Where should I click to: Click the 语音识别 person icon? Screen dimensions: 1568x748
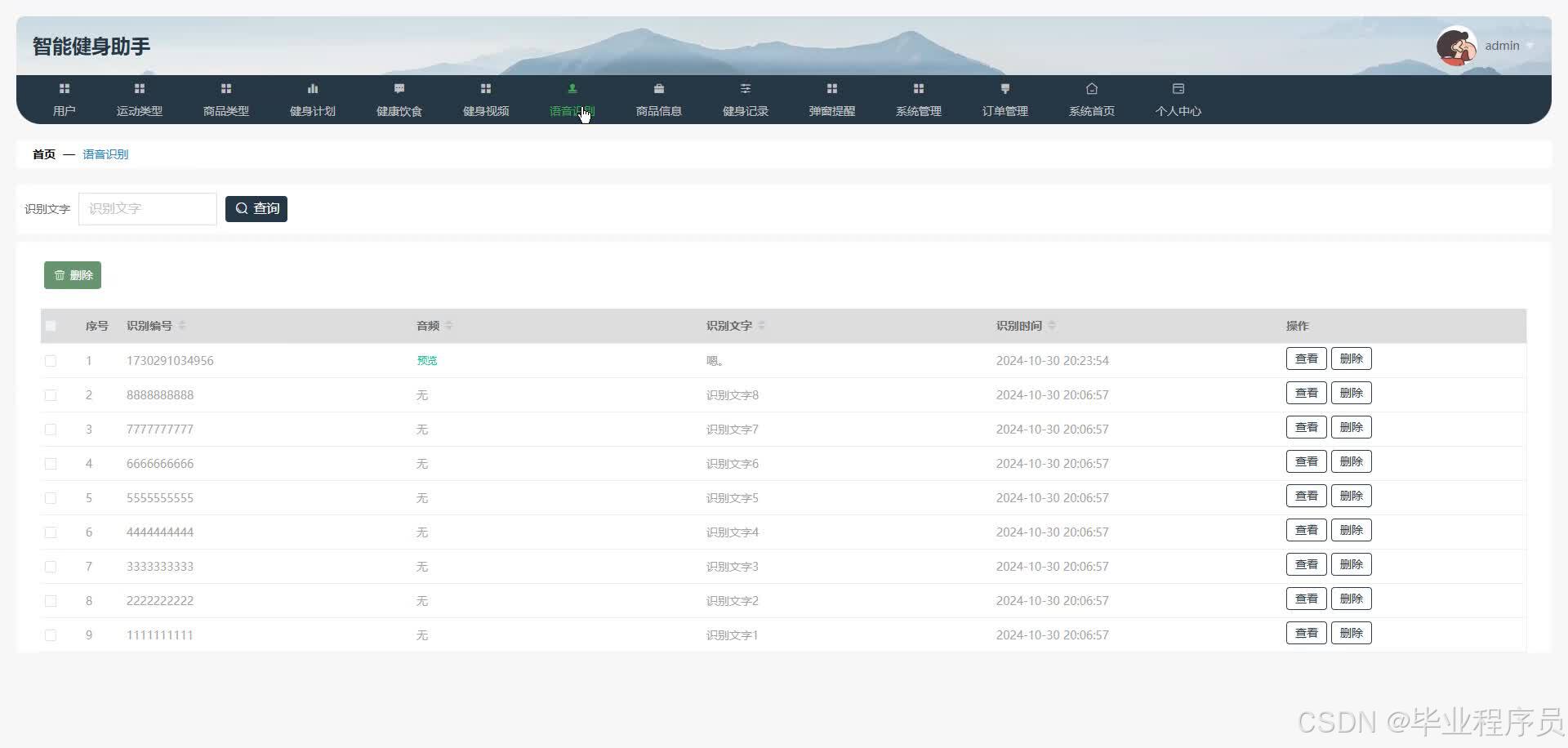click(572, 88)
